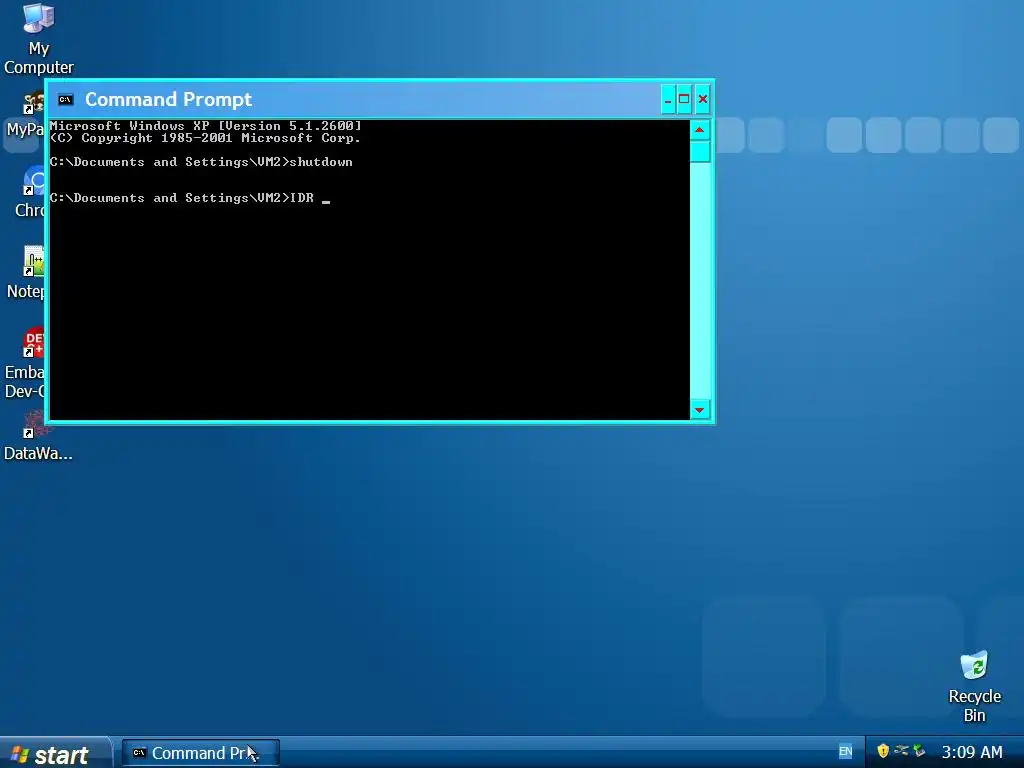The height and width of the screenshot is (768, 1024).
Task: Close the Command Prompt window
Action: tap(703, 99)
